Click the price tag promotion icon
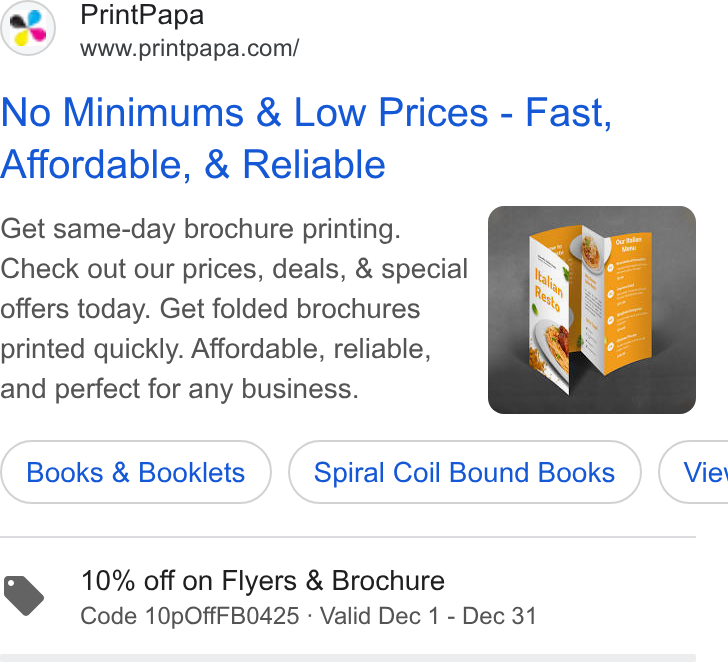The height and width of the screenshot is (662, 728). coord(24,596)
